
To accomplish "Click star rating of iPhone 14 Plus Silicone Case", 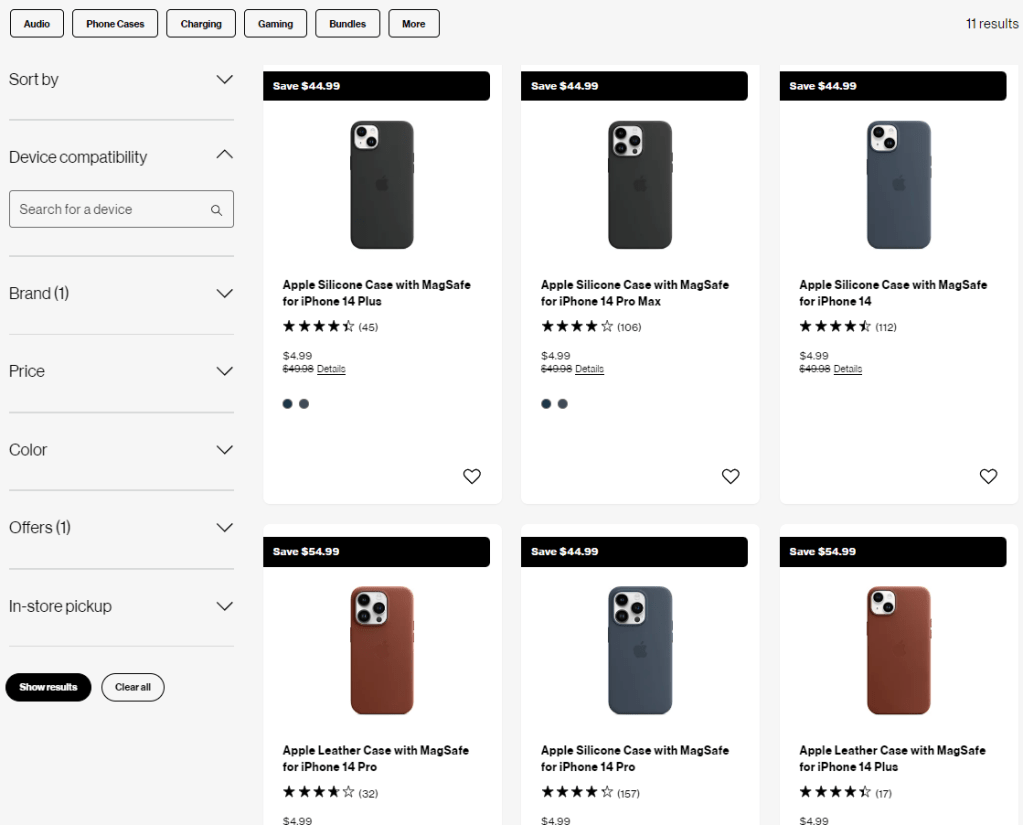I will click(x=318, y=326).
